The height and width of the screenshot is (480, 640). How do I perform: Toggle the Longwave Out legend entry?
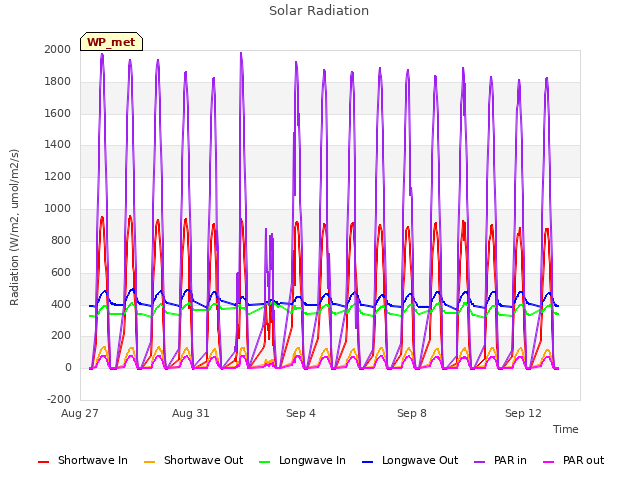pos(410,460)
